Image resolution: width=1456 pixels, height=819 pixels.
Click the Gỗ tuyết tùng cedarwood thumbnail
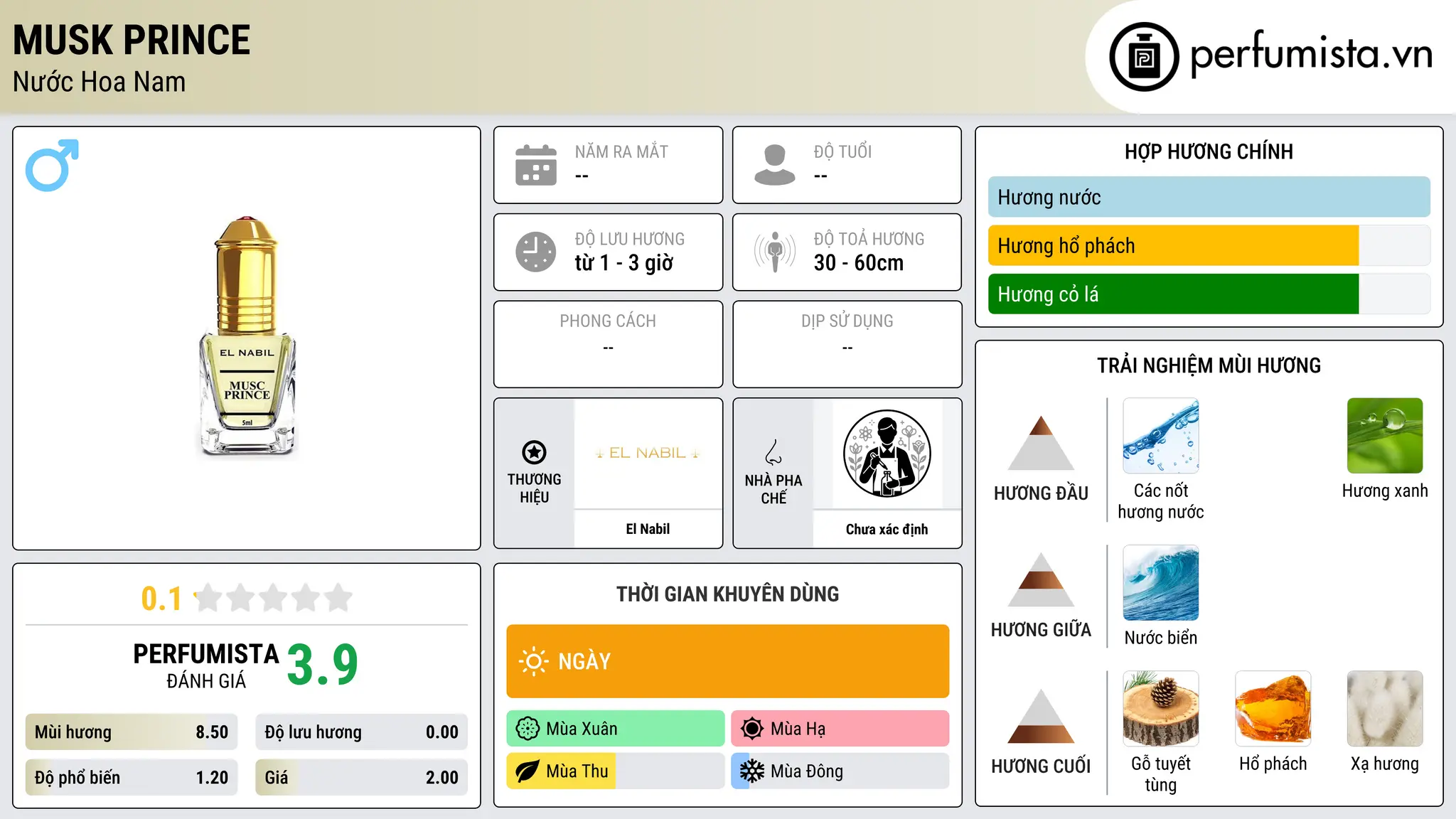(x=1161, y=709)
